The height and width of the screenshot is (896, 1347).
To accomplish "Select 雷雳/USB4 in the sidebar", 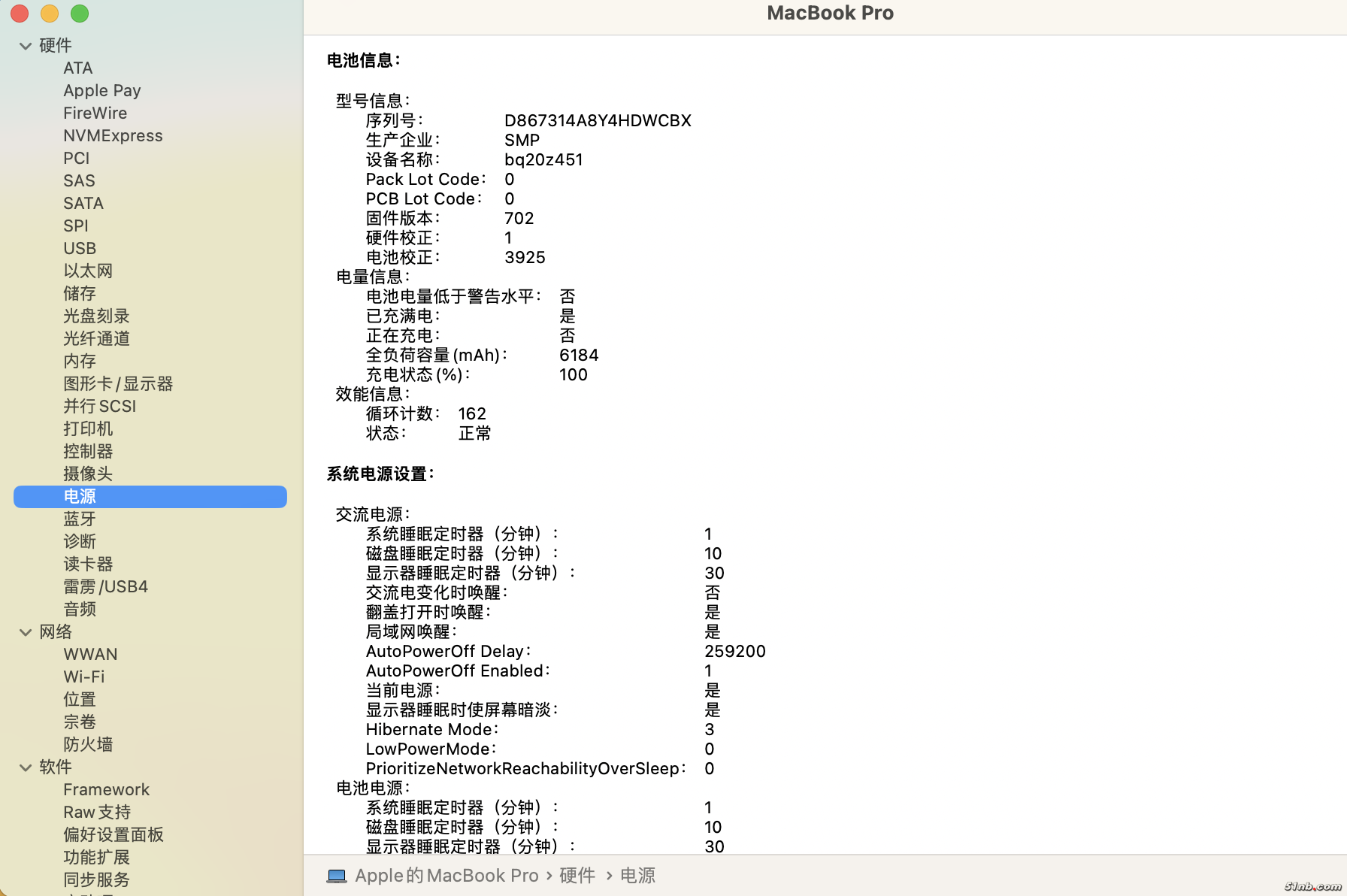I will coord(105,586).
